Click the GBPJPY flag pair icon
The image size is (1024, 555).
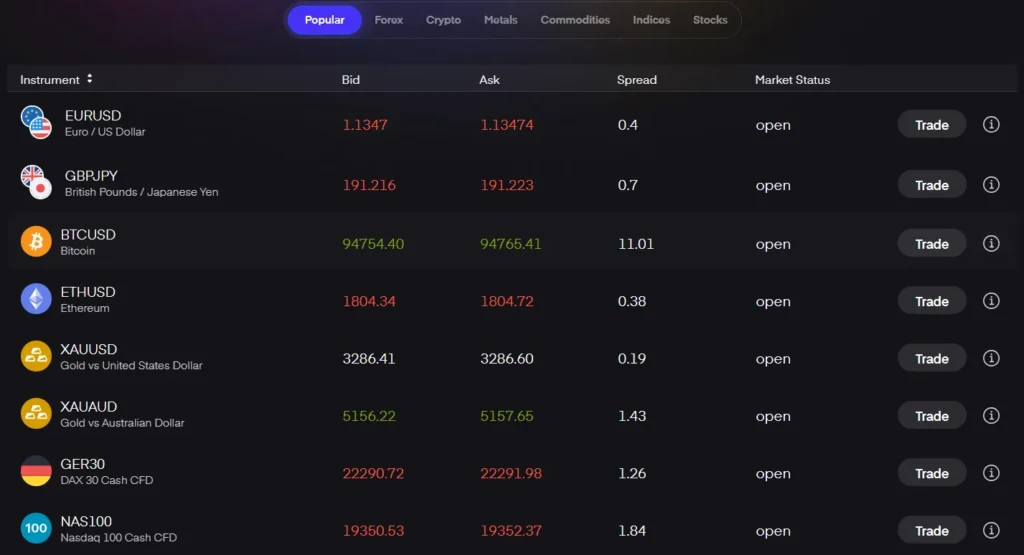coord(36,182)
